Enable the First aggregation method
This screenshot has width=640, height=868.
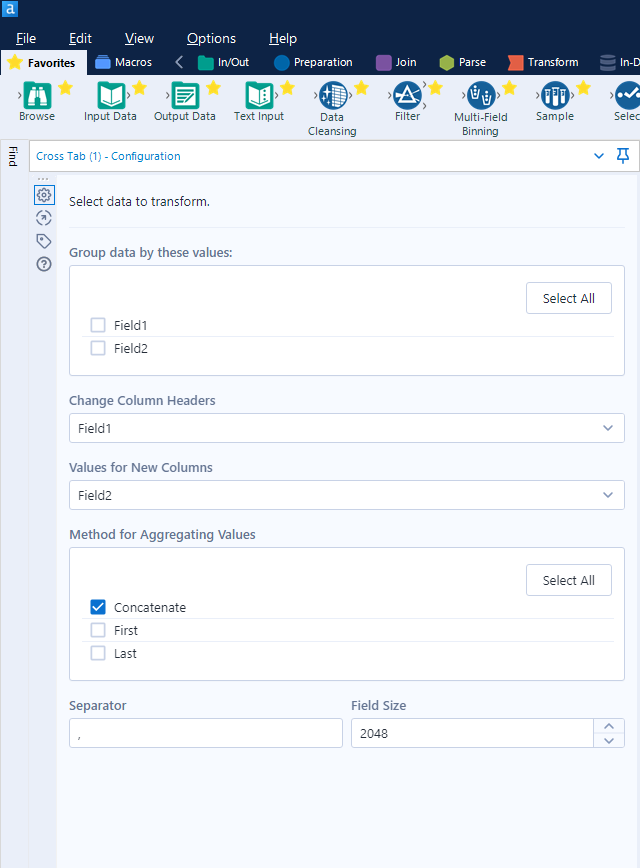[98, 630]
